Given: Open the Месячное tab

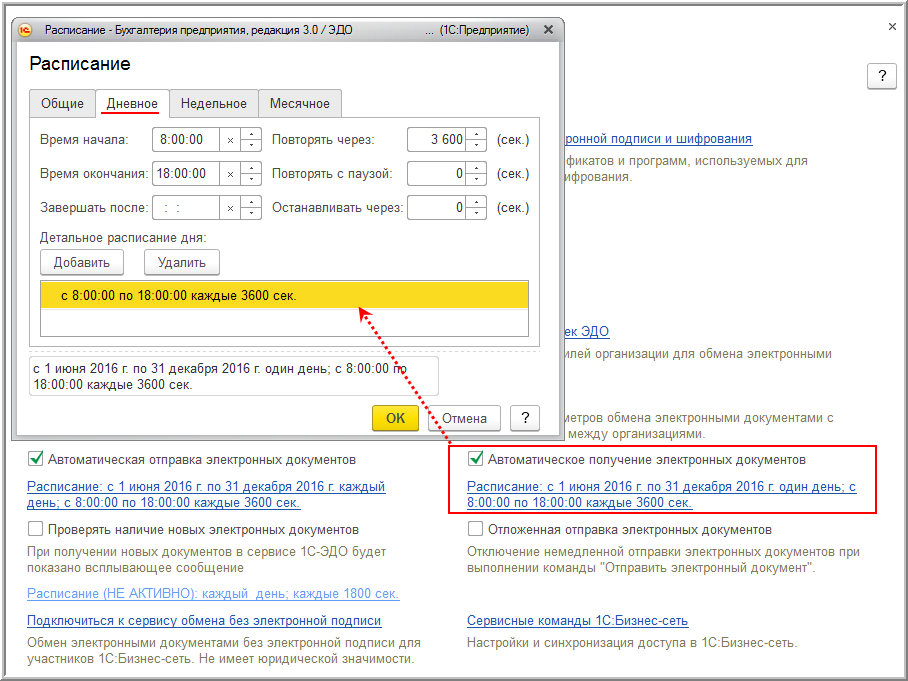Looking at the screenshot, I should coord(299,104).
